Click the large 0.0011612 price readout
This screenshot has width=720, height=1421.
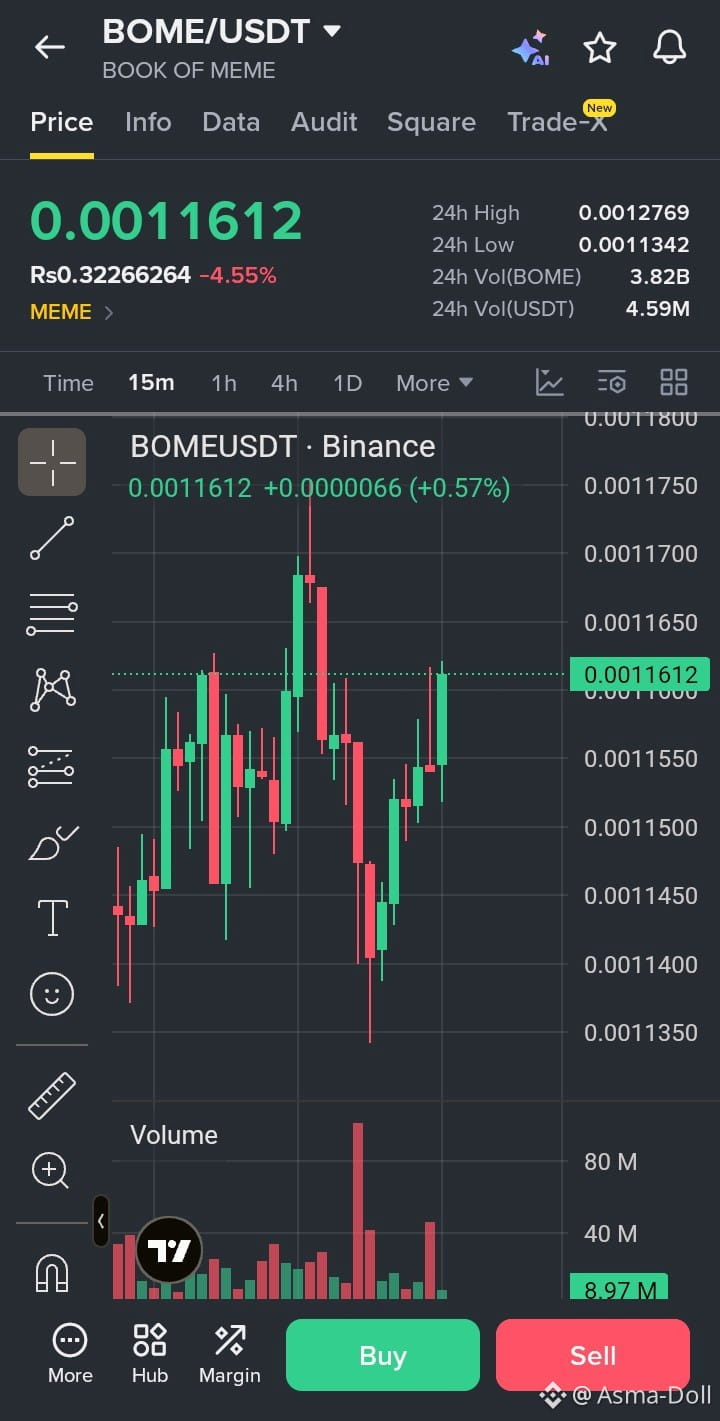click(166, 221)
